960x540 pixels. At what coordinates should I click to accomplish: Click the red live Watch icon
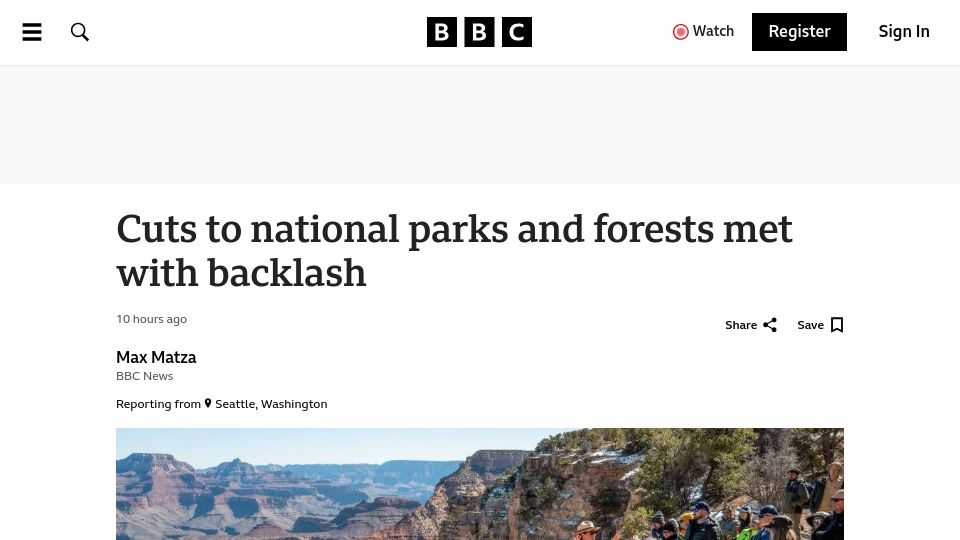(680, 32)
